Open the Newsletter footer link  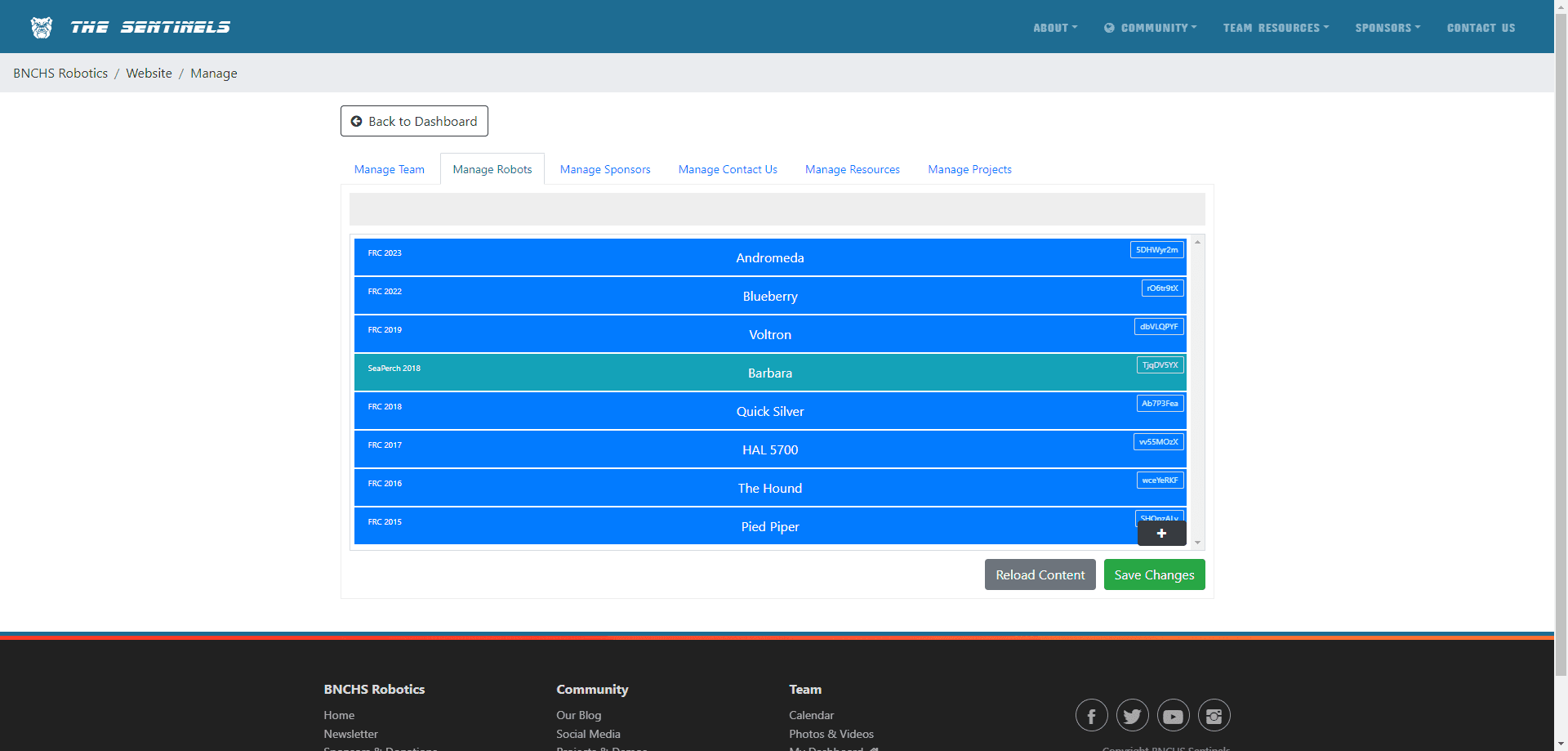click(x=350, y=733)
